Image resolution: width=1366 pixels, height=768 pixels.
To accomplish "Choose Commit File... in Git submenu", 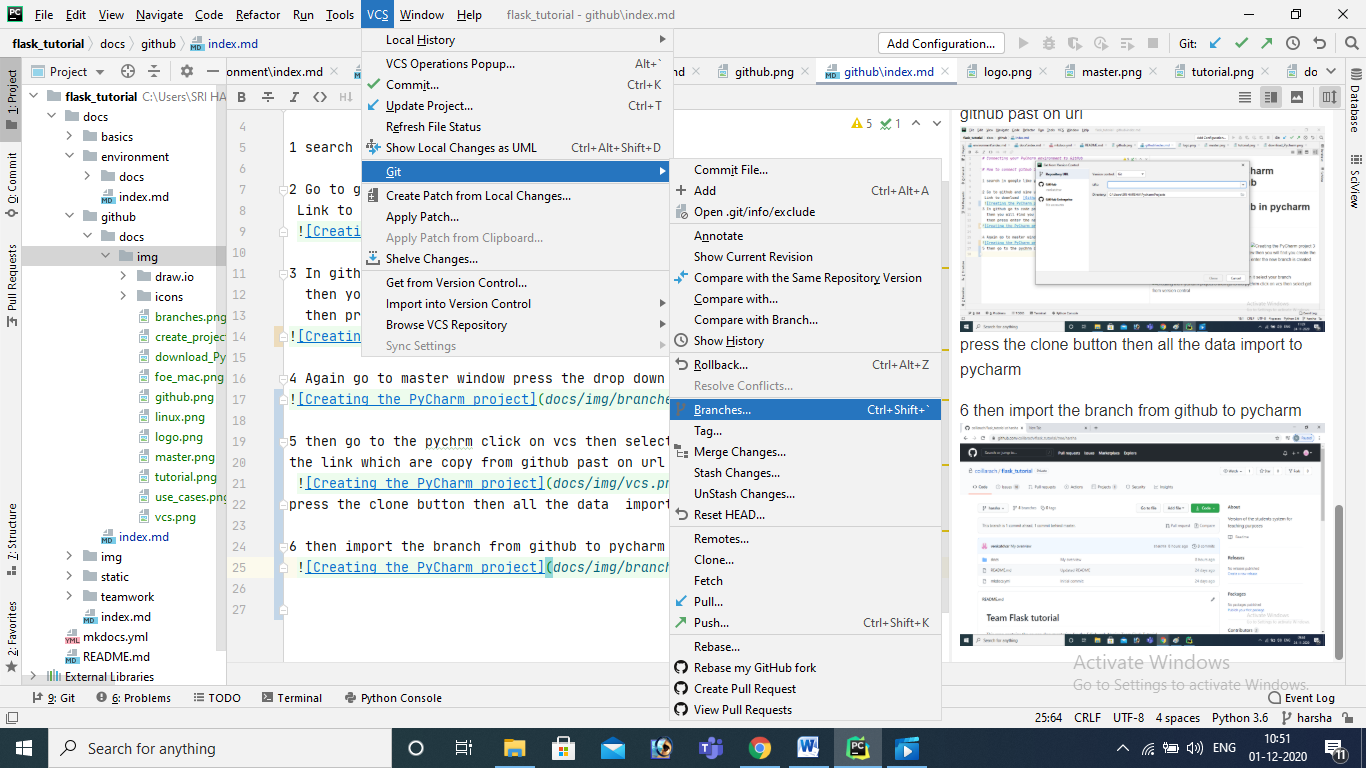I will pyautogui.click(x=805, y=170).
